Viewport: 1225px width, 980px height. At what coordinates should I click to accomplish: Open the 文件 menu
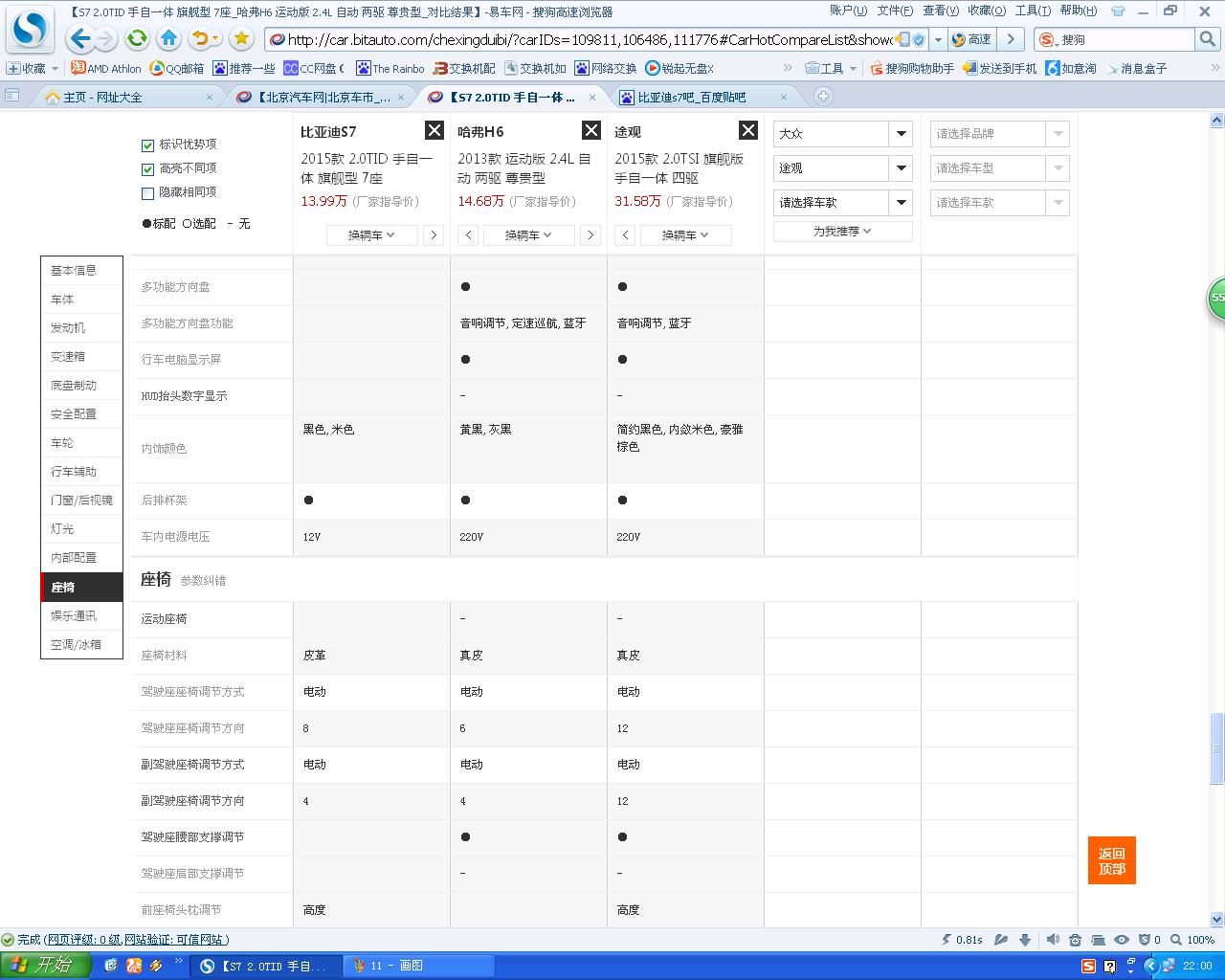(x=895, y=11)
